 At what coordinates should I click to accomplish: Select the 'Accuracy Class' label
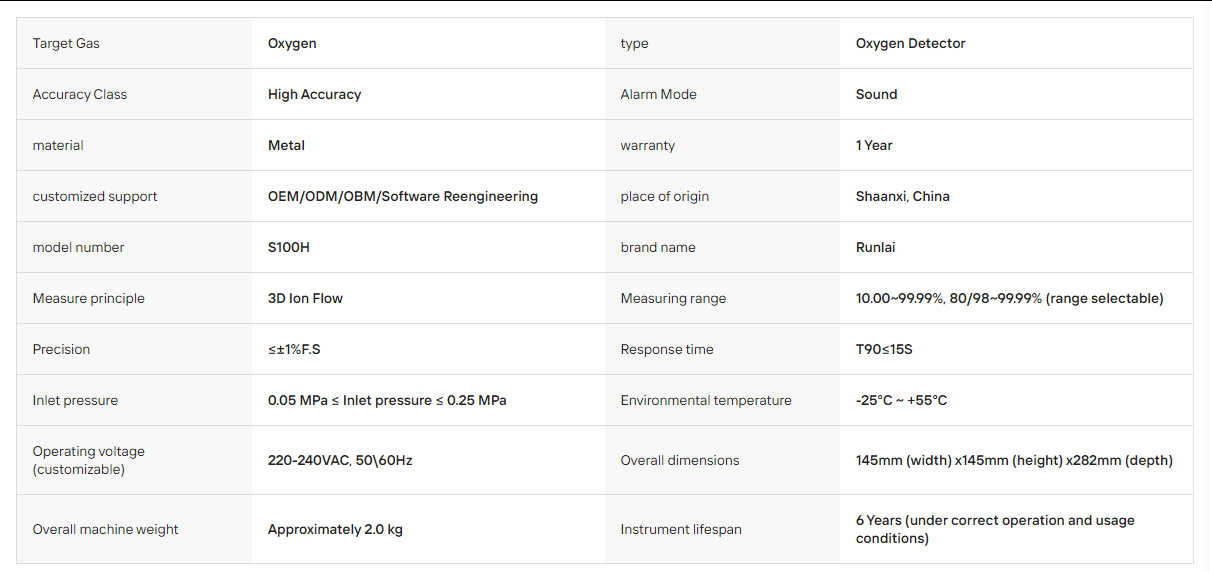pos(80,94)
